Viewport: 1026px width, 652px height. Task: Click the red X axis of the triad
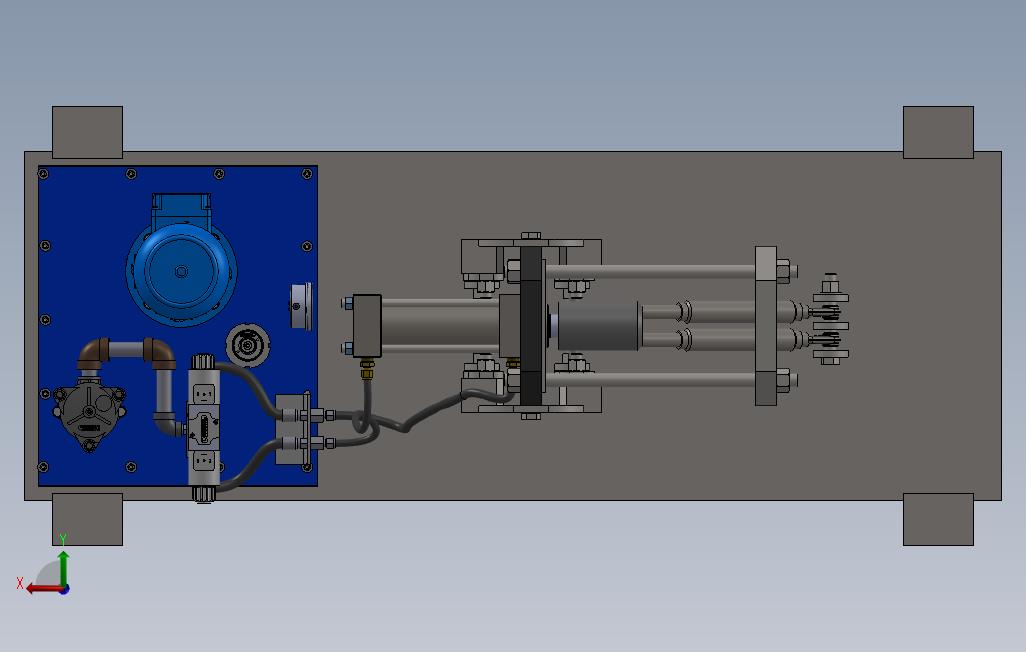click(x=44, y=589)
